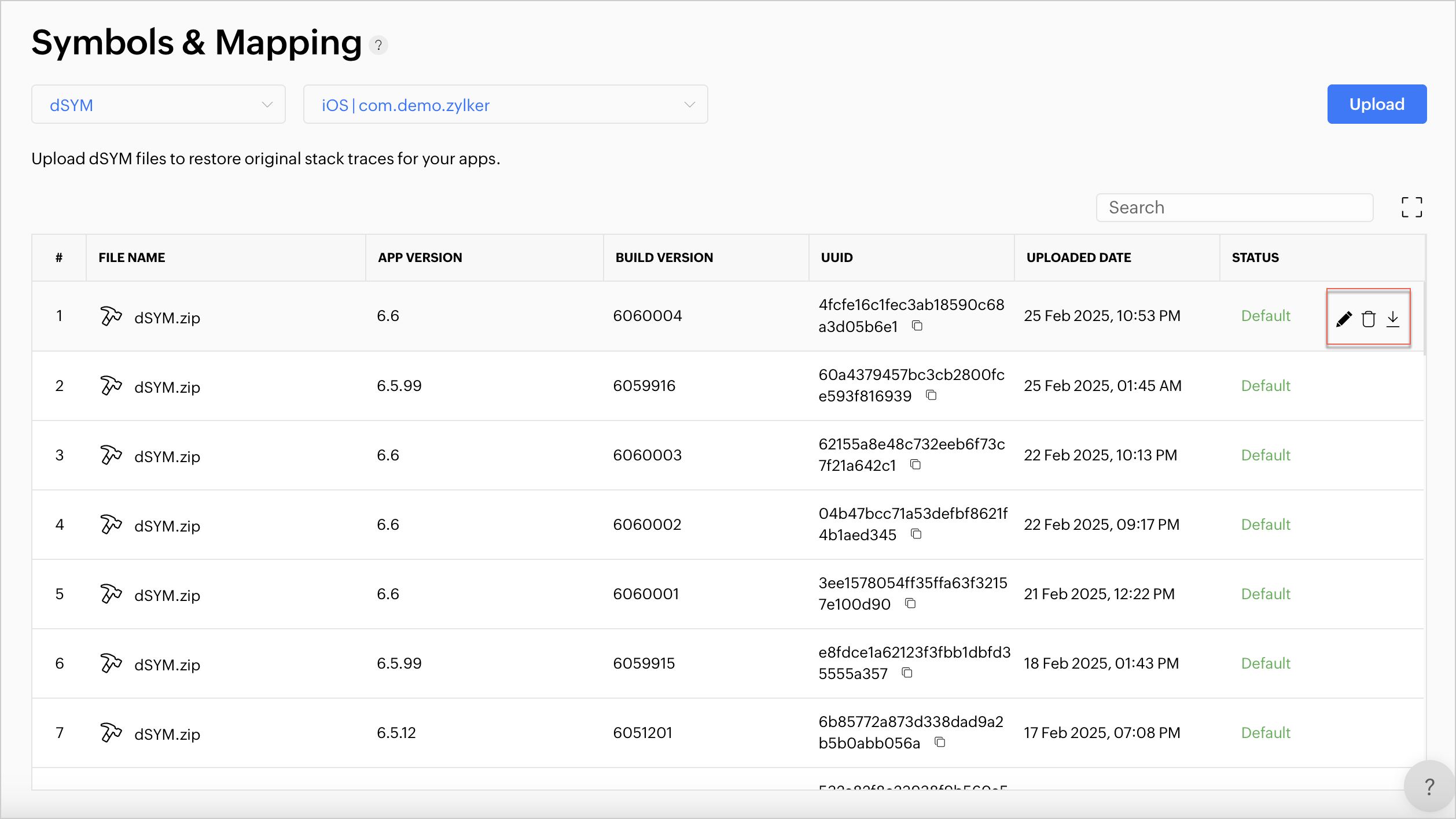Expand the iOS | com.demo.zylker app dropdown
Screen dimensions: 1456x819
(x=505, y=105)
